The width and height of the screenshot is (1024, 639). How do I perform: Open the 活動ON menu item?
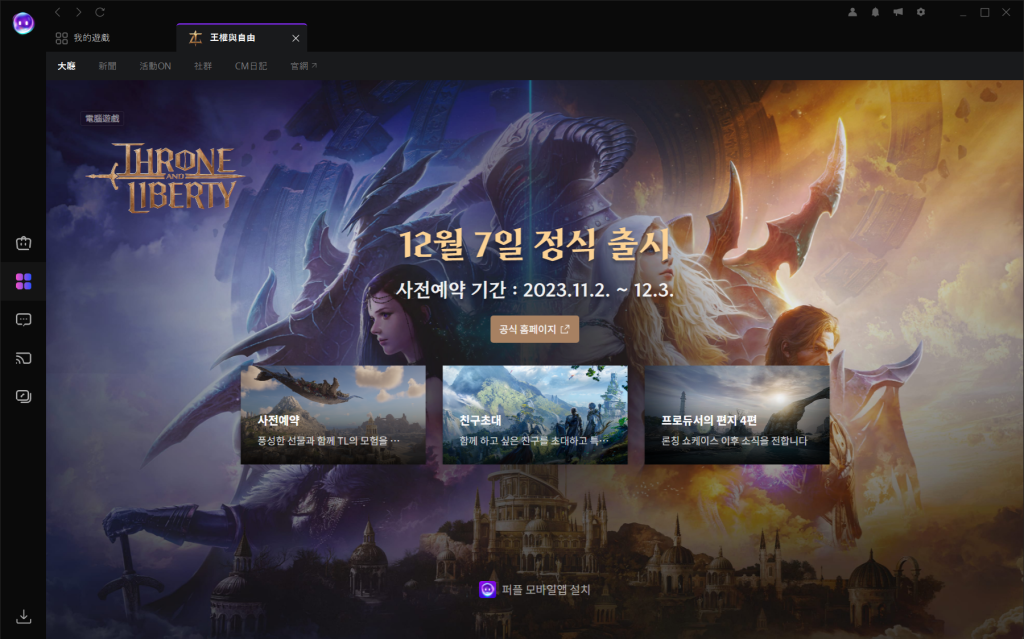click(155, 66)
